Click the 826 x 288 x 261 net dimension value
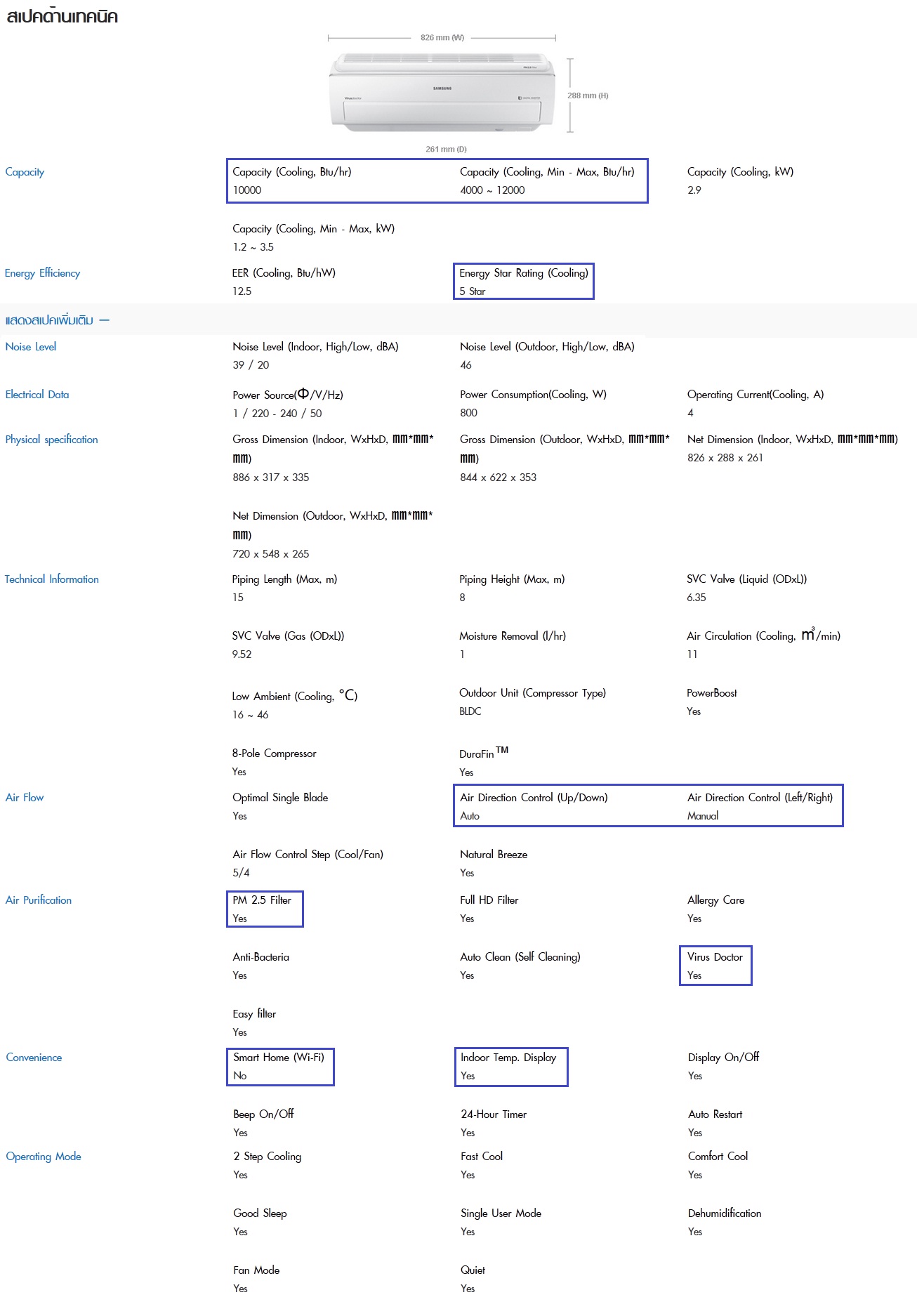The width and height of the screenshot is (917, 1316). coord(725,458)
